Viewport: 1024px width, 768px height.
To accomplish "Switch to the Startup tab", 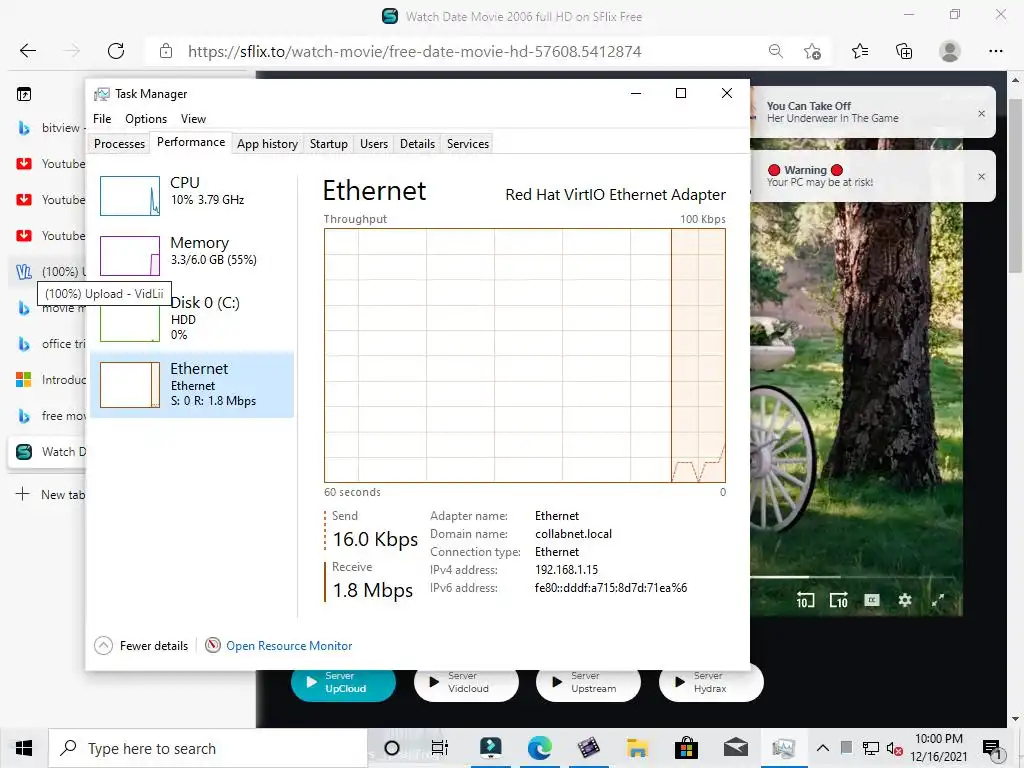I will pos(328,144).
